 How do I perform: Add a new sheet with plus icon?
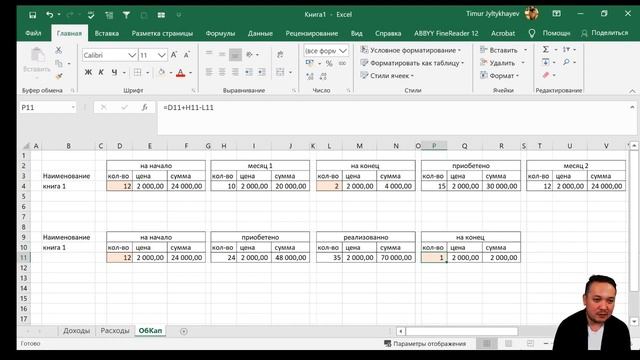tap(184, 331)
